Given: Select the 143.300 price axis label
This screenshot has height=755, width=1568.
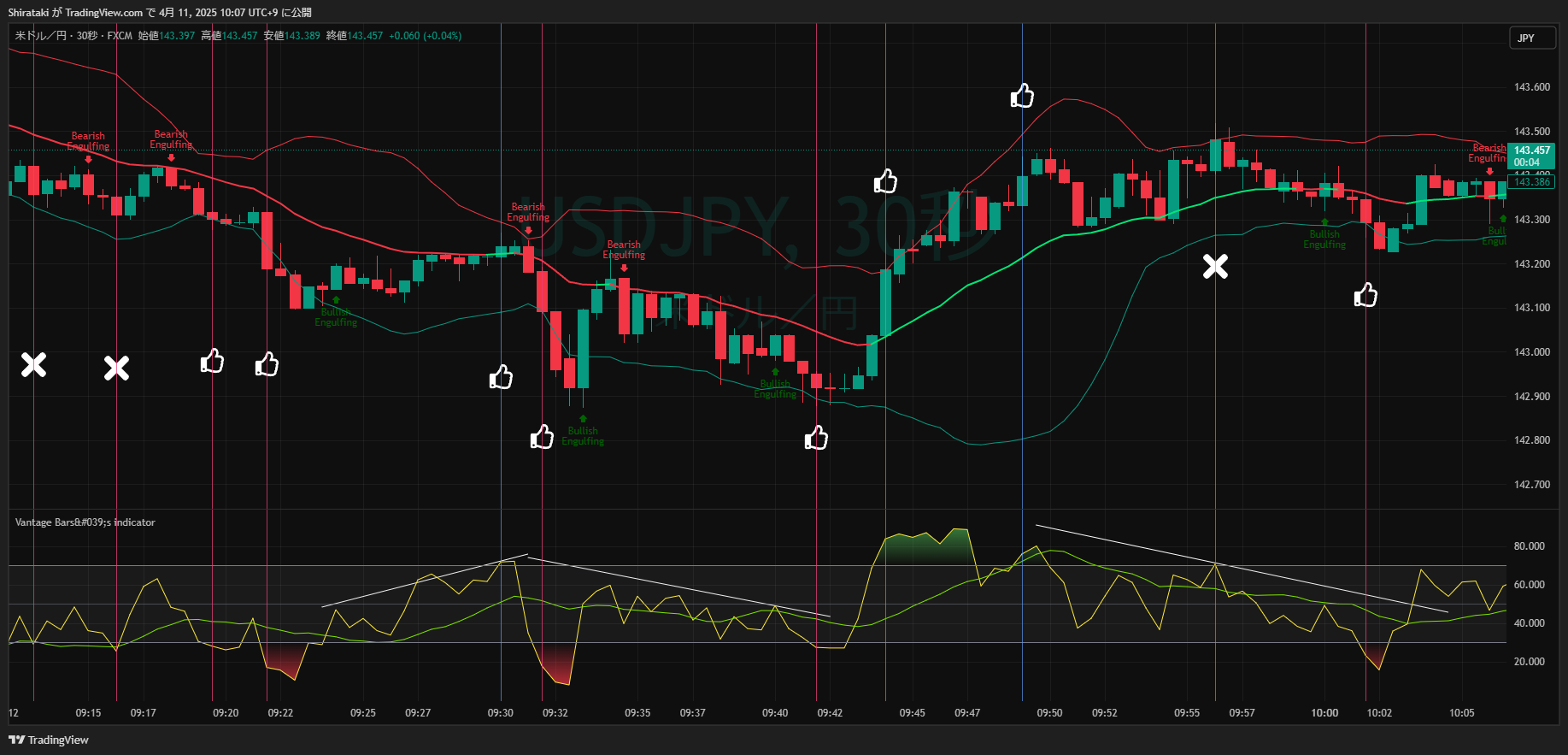Looking at the screenshot, I should (1532, 220).
